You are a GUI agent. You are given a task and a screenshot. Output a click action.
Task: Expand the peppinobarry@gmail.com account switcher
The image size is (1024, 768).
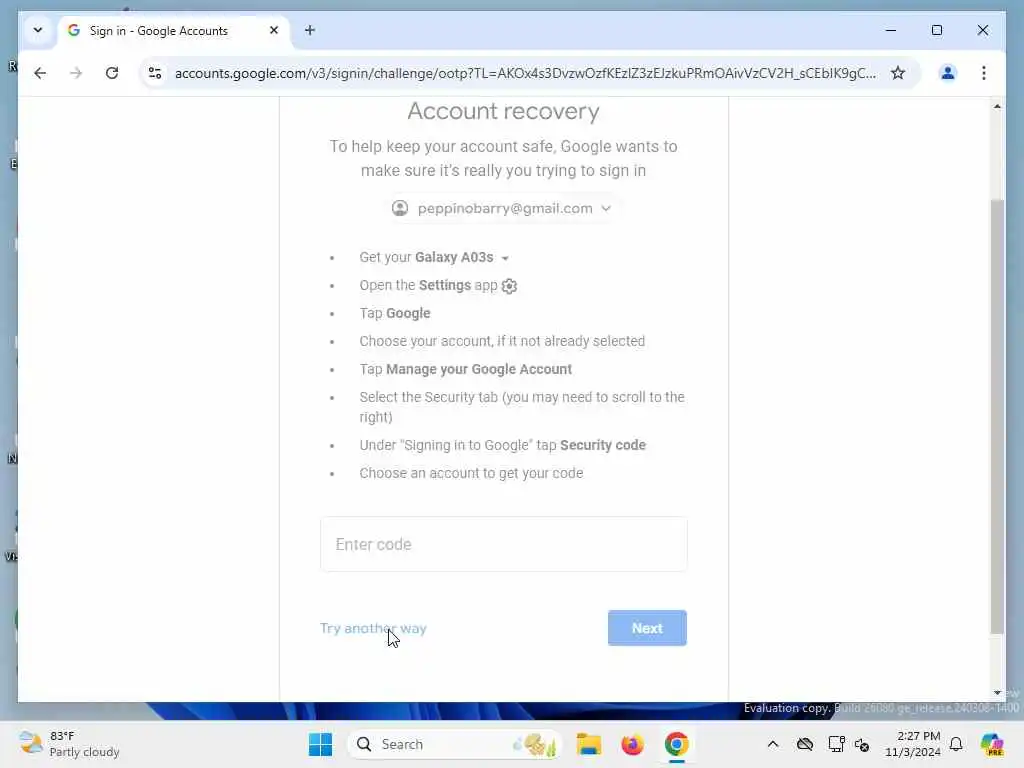[502, 208]
